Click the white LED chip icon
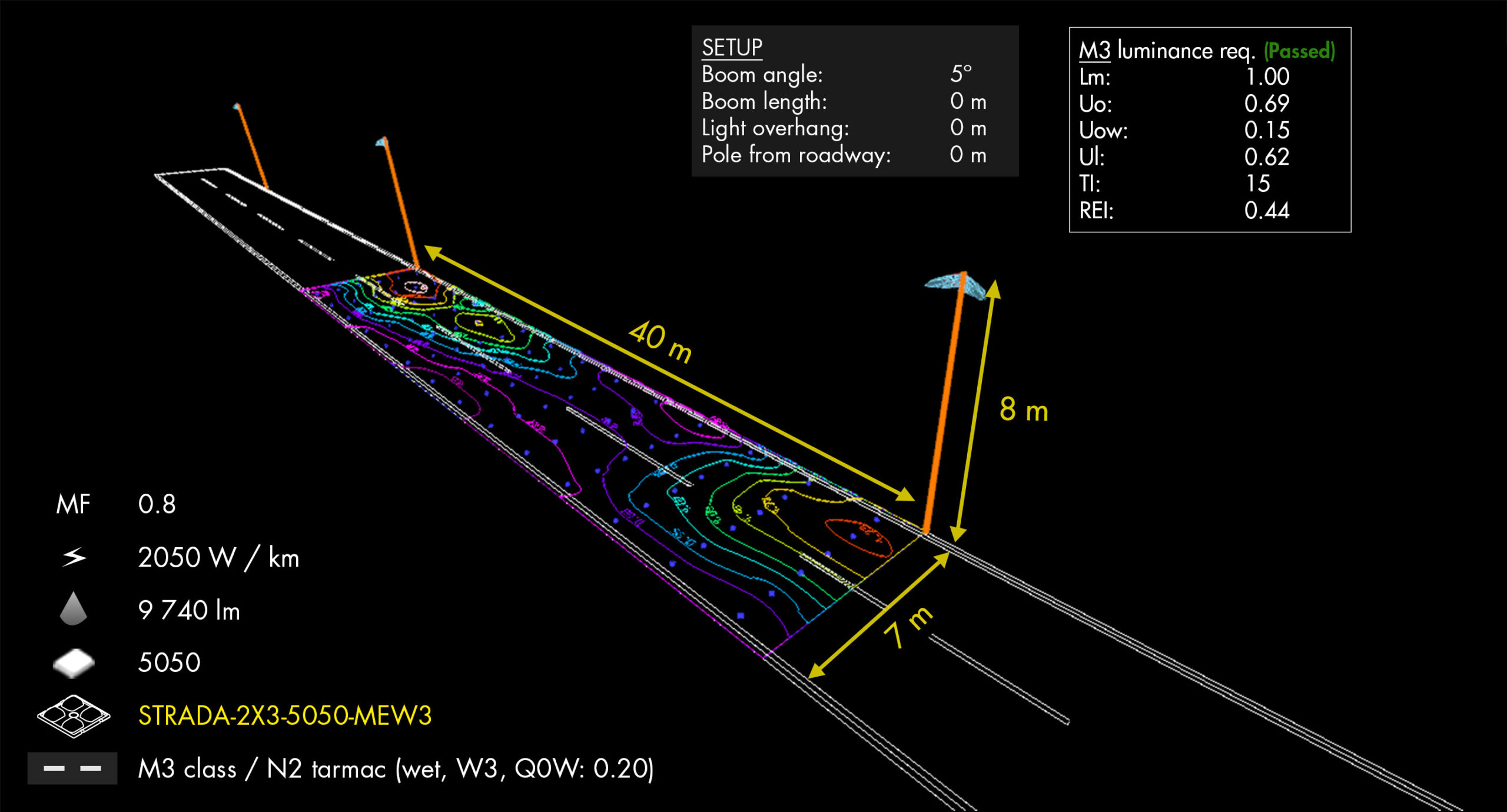Viewport: 1507px width, 812px height. point(74,663)
